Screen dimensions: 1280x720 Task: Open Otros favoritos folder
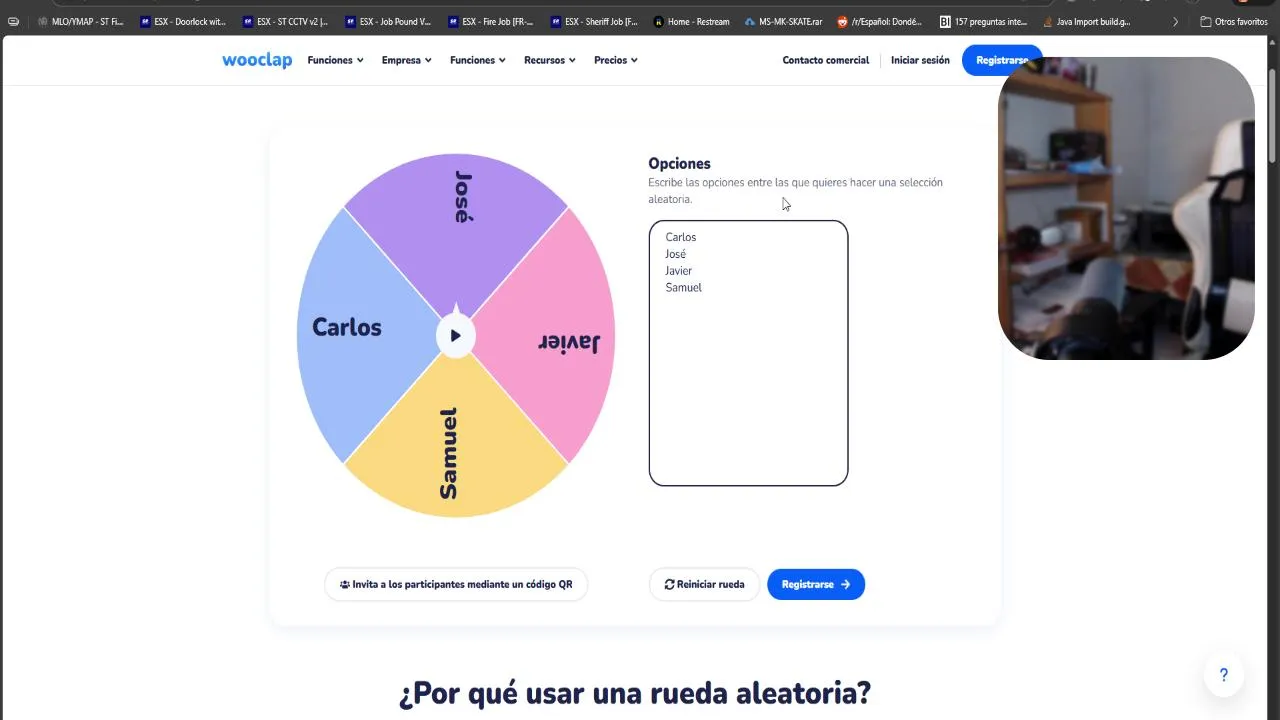pos(1234,21)
